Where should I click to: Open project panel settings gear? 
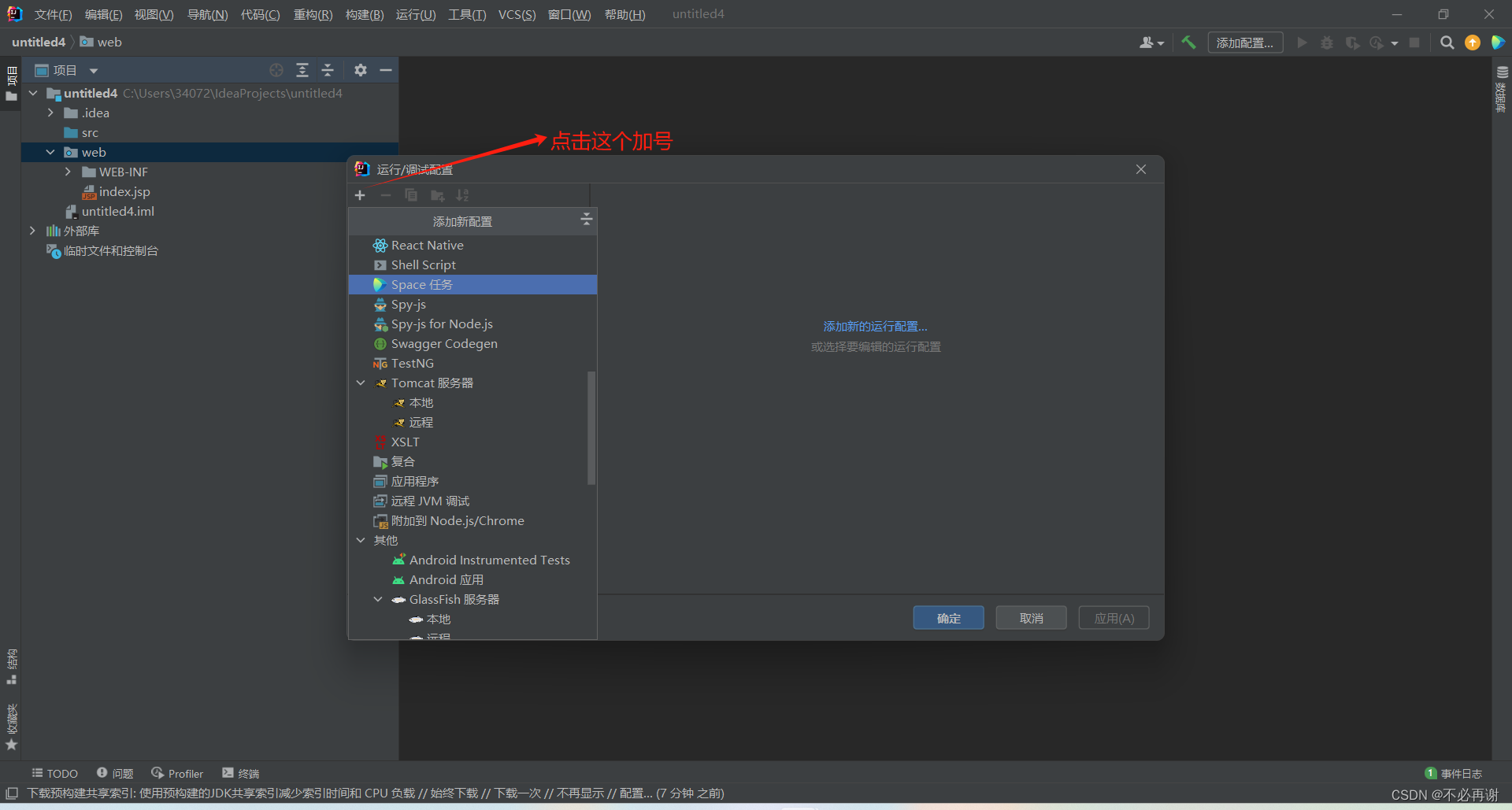pos(361,70)
